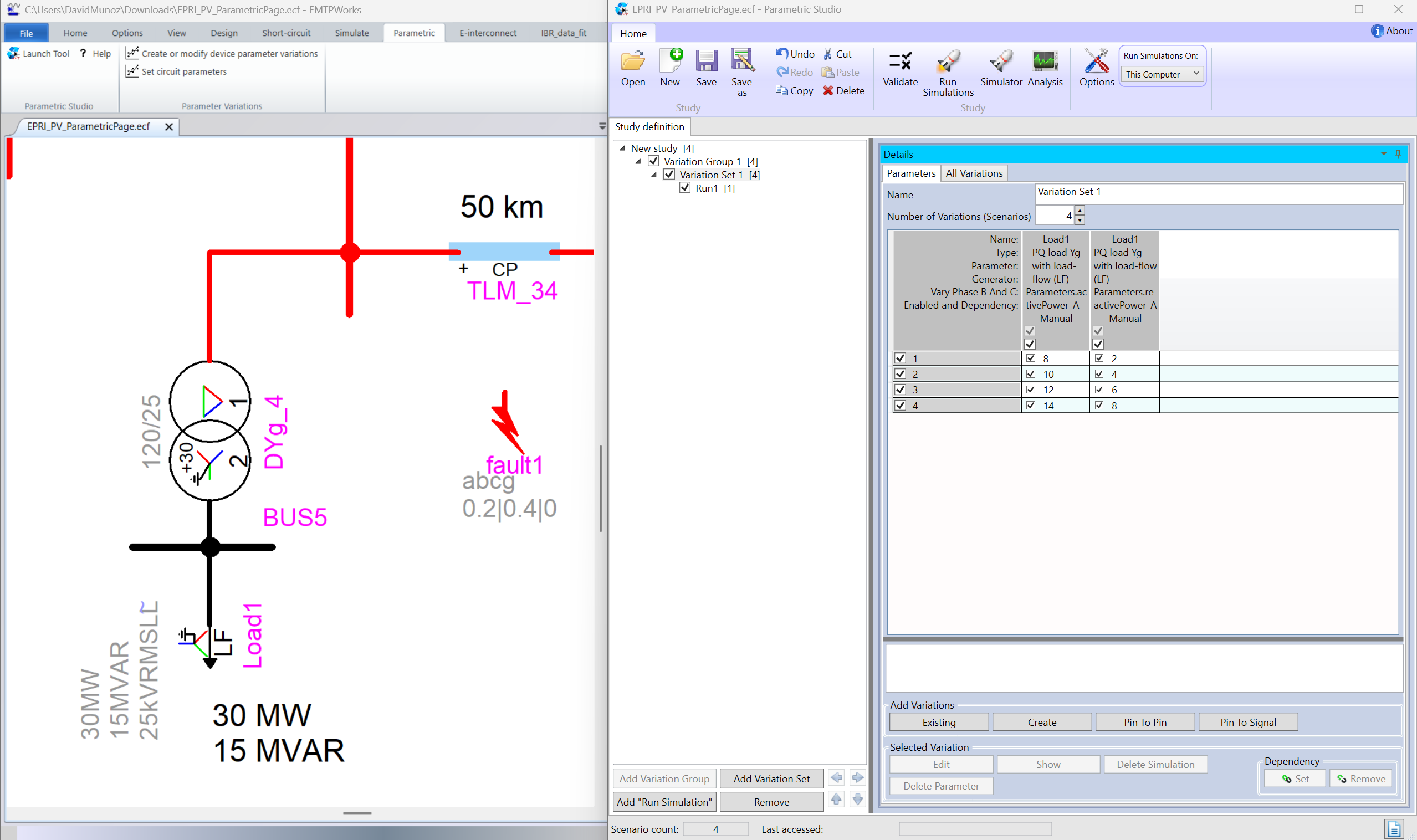Uncheck Variation Set 1 in the study tree
The width and height of the screenshot is (1417, 840).
[669, 175]
